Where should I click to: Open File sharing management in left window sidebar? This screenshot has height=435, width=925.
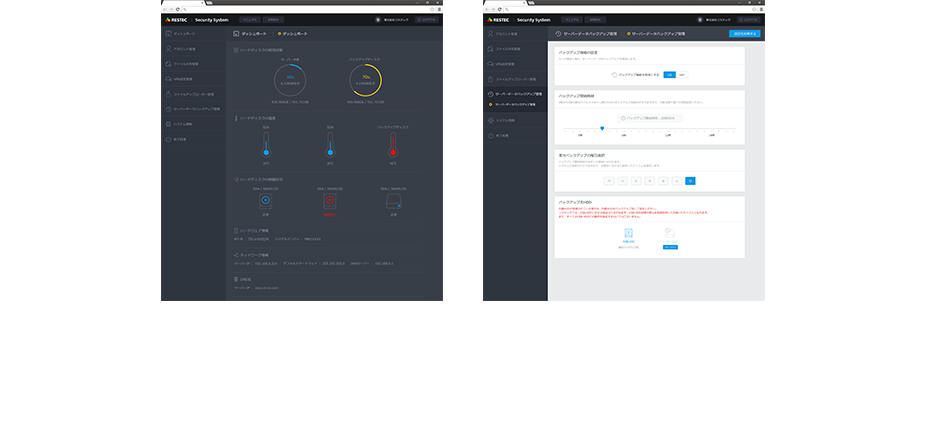coord(193,64)
